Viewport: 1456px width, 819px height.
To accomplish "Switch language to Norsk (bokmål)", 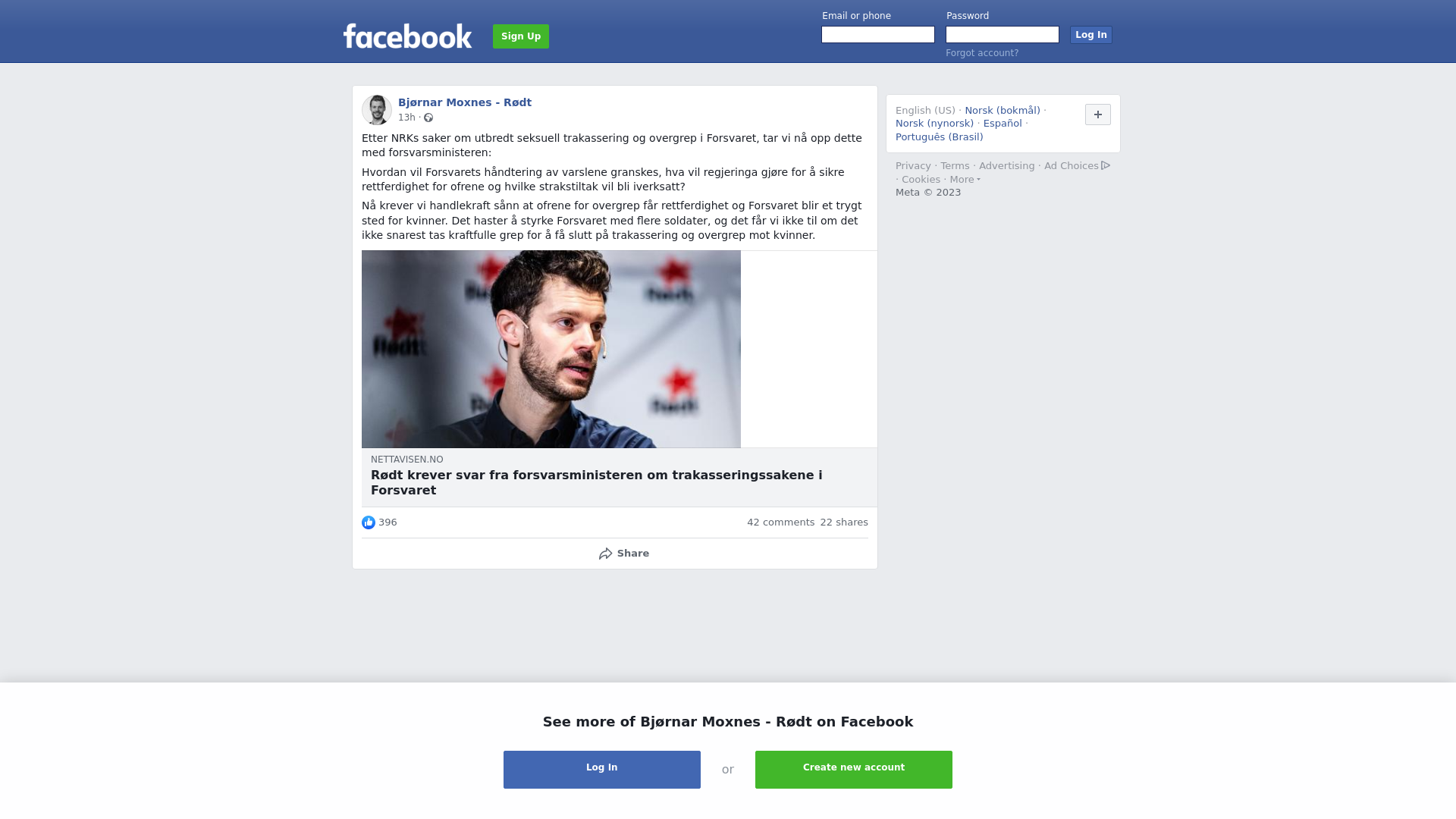I will pyautogui.click(x=1003, y=111).
